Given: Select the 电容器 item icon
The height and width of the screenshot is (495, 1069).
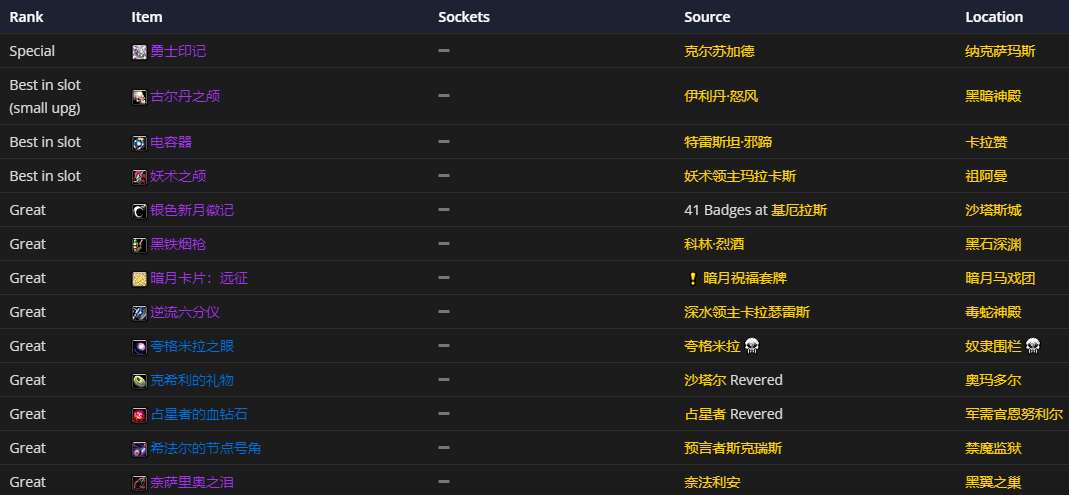Looking at the screenshot, I should (139, 142).
